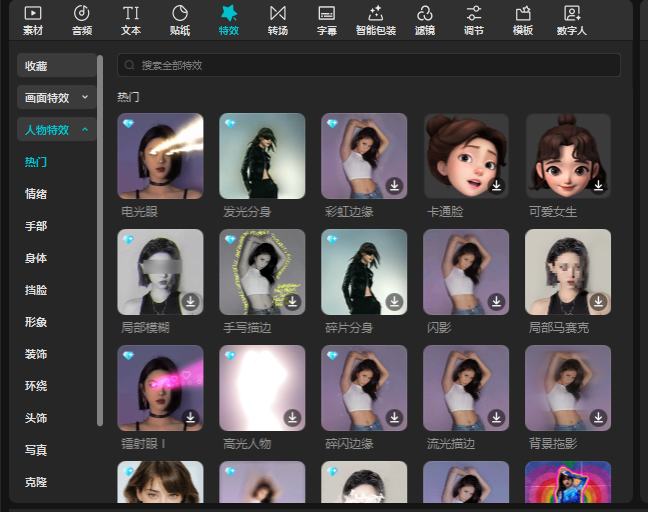Open the 贴纸 stickers tab
648x512 pixels.
click(x=180, y=21)
